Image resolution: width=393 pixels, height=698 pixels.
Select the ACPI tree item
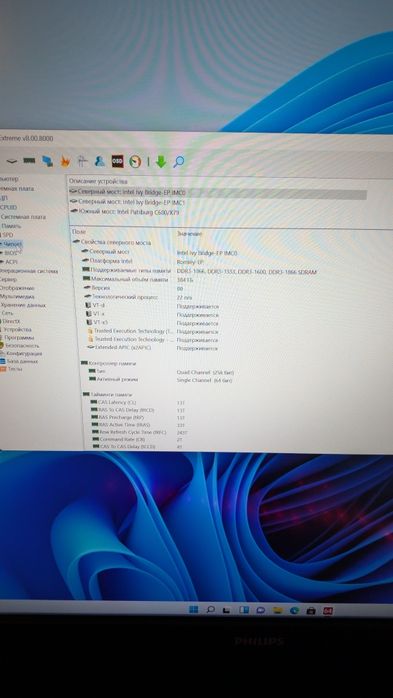(11, 262)
